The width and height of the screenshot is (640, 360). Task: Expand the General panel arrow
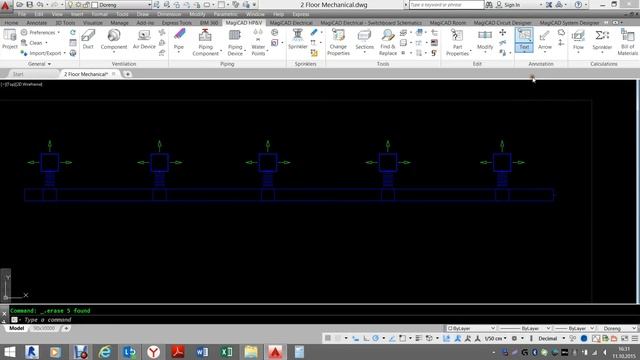49,64
